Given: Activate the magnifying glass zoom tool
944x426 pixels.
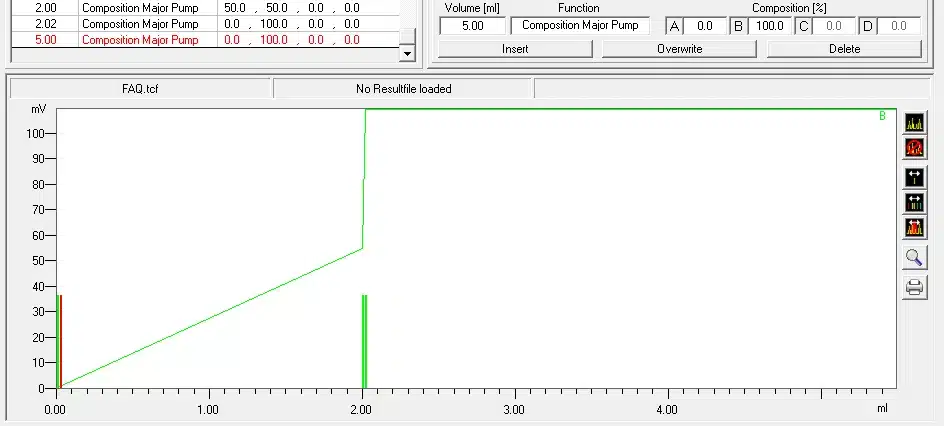Looking at the screenshot, I should tap(914, 258).
